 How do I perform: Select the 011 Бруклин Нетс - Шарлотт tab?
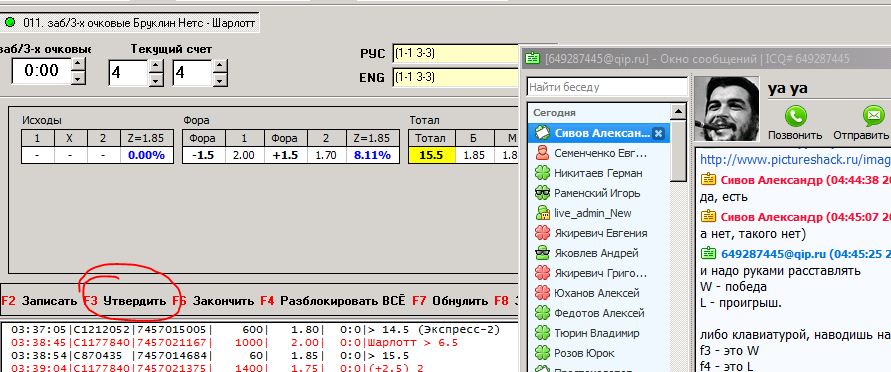130,23
